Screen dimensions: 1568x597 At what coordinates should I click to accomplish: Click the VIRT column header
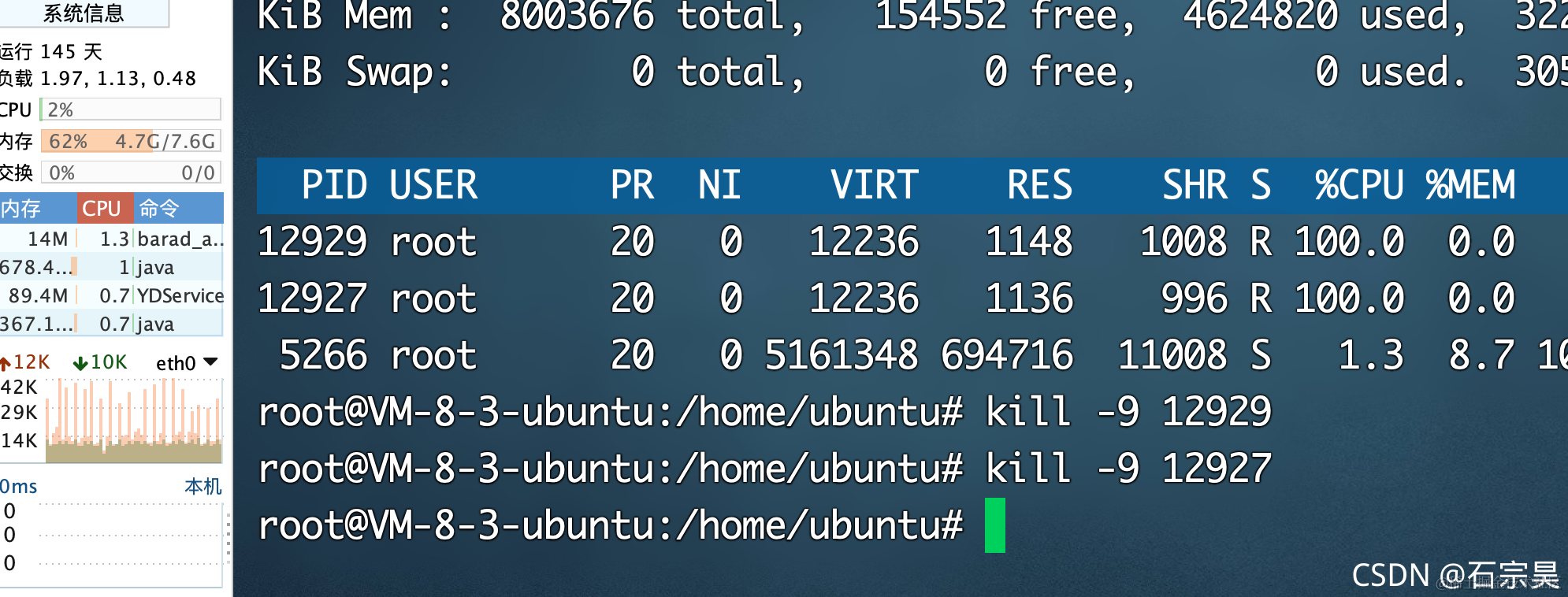click(874, 185)
